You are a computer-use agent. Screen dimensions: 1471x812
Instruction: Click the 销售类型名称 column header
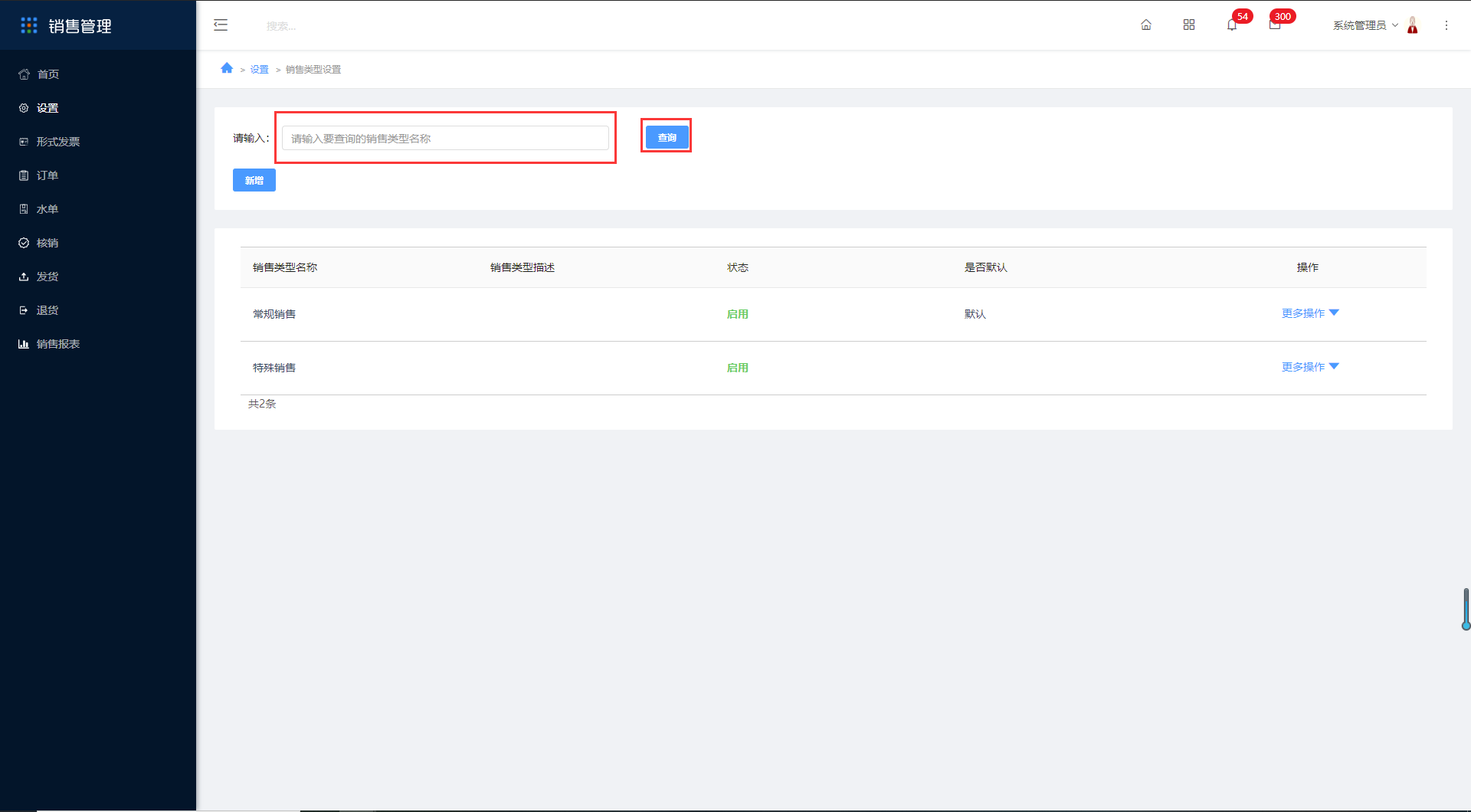(x=285, y=267)
